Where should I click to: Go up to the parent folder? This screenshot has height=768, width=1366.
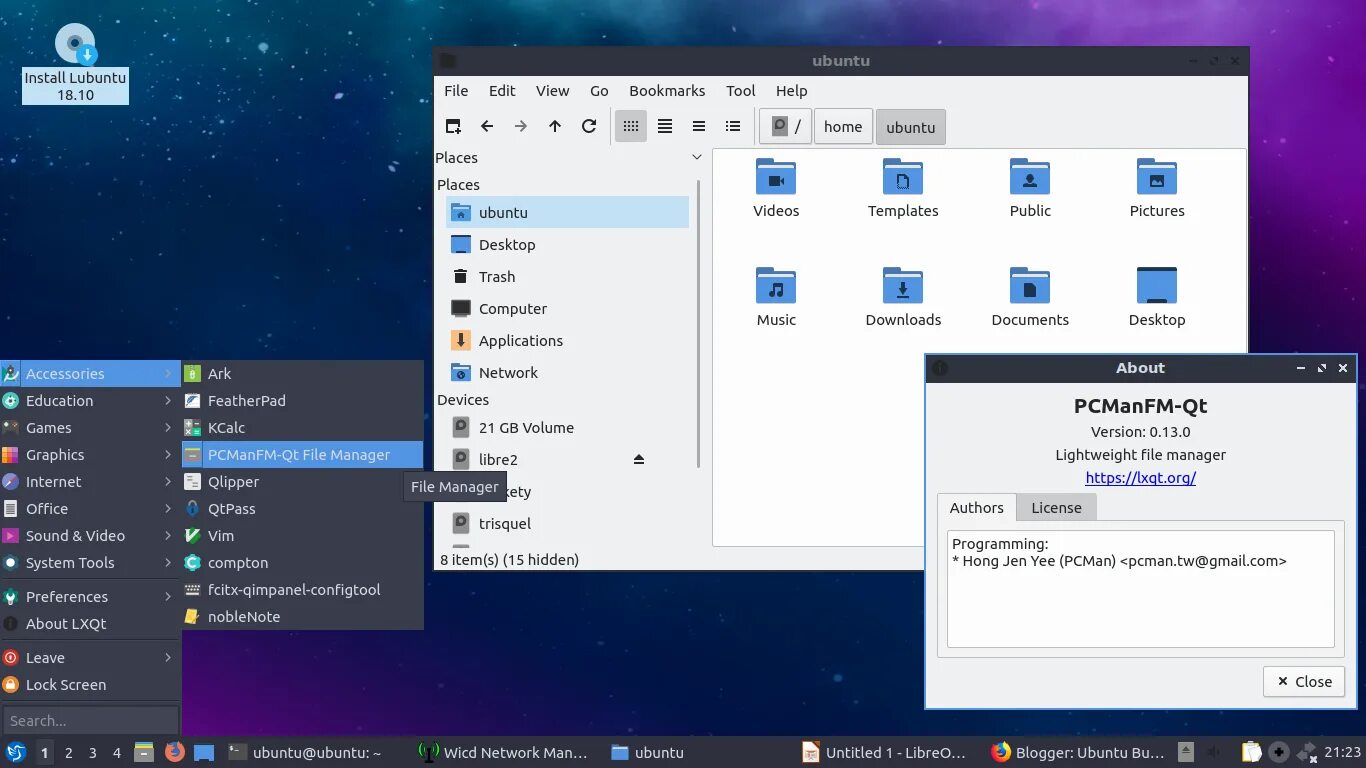click(555, 126)
